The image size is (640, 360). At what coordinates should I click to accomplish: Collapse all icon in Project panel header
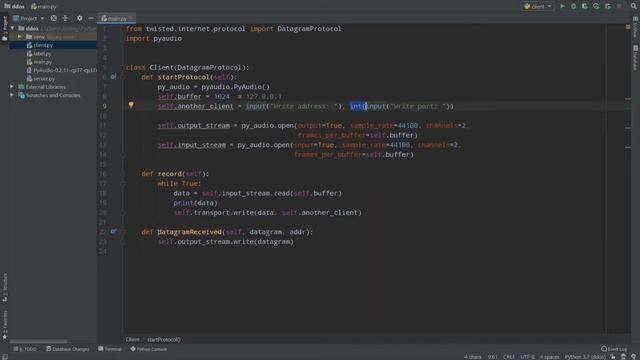point(65,18)
